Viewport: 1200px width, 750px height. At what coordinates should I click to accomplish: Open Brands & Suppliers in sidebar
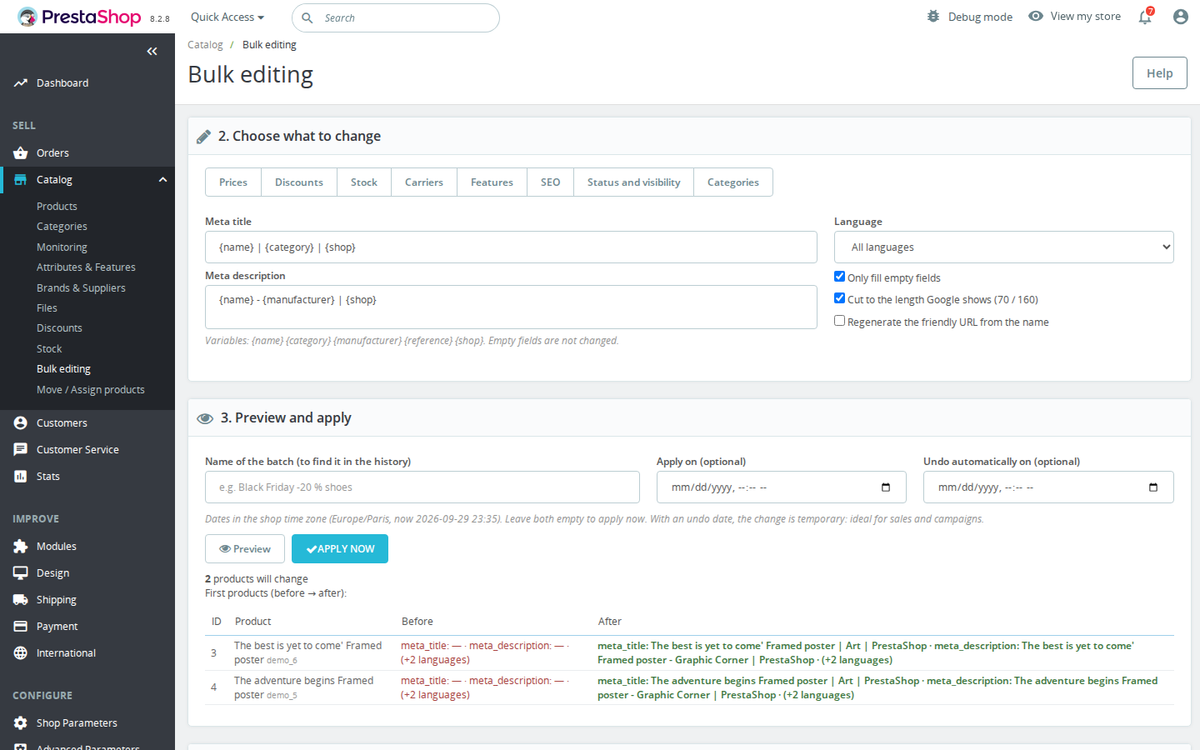(81, 288)
